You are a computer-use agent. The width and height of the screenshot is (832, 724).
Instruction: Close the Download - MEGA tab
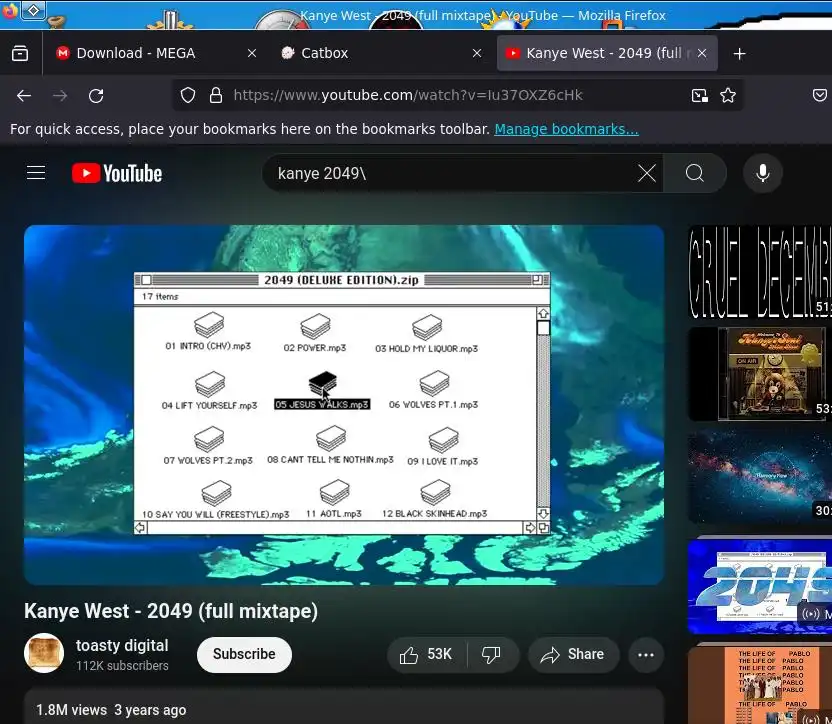252,53
